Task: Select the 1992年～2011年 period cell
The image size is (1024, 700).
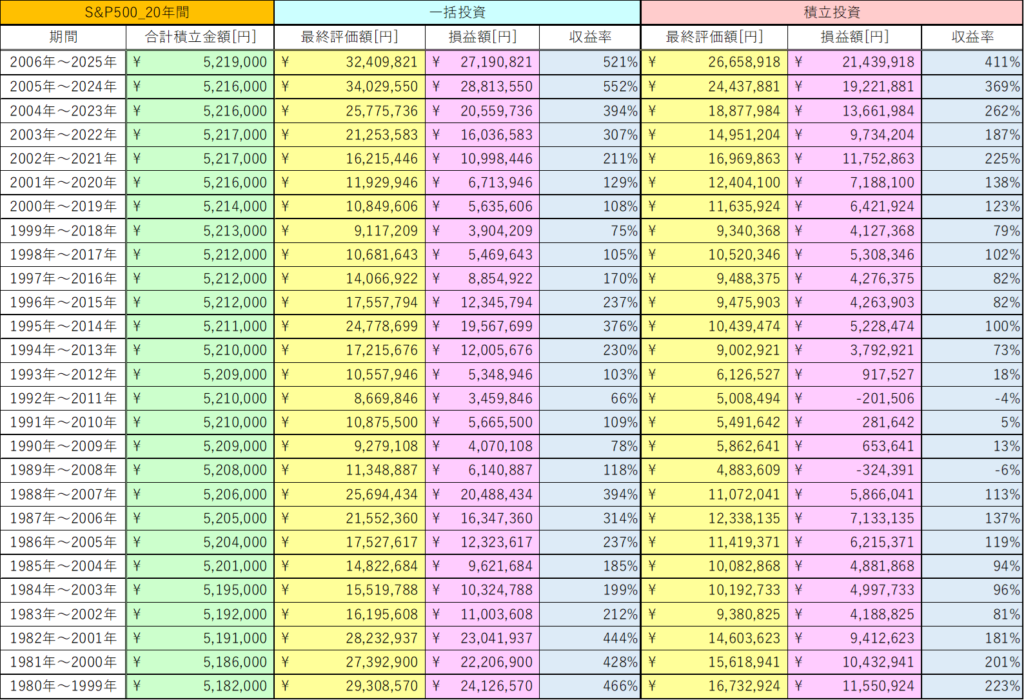Action: [x=63, y=398]
